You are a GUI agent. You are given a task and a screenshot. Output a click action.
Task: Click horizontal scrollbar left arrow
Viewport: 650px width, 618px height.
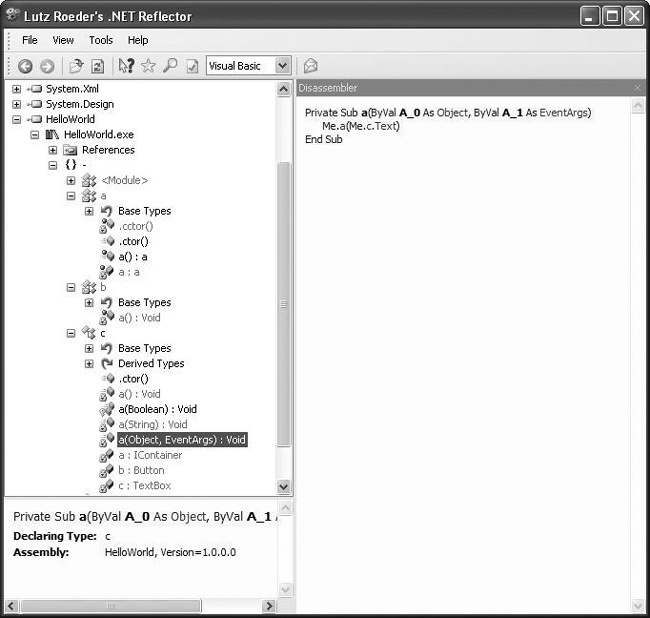(11, 606)
